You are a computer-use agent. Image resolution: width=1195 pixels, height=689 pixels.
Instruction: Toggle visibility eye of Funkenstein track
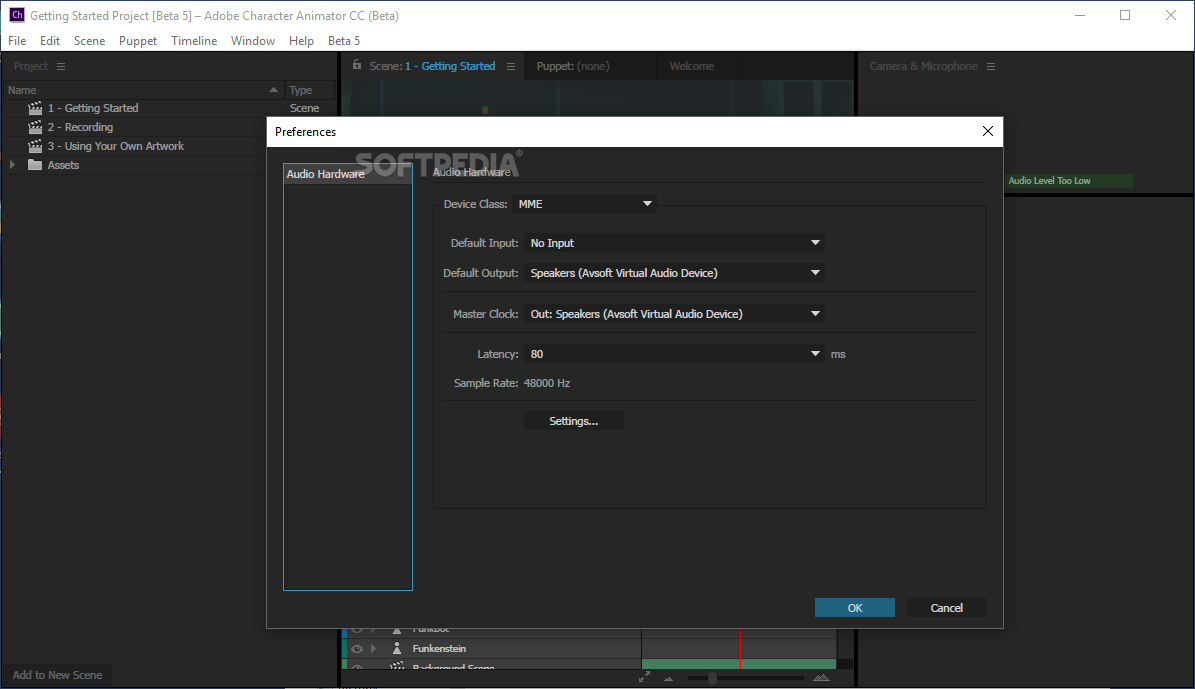tap(357, 649)
